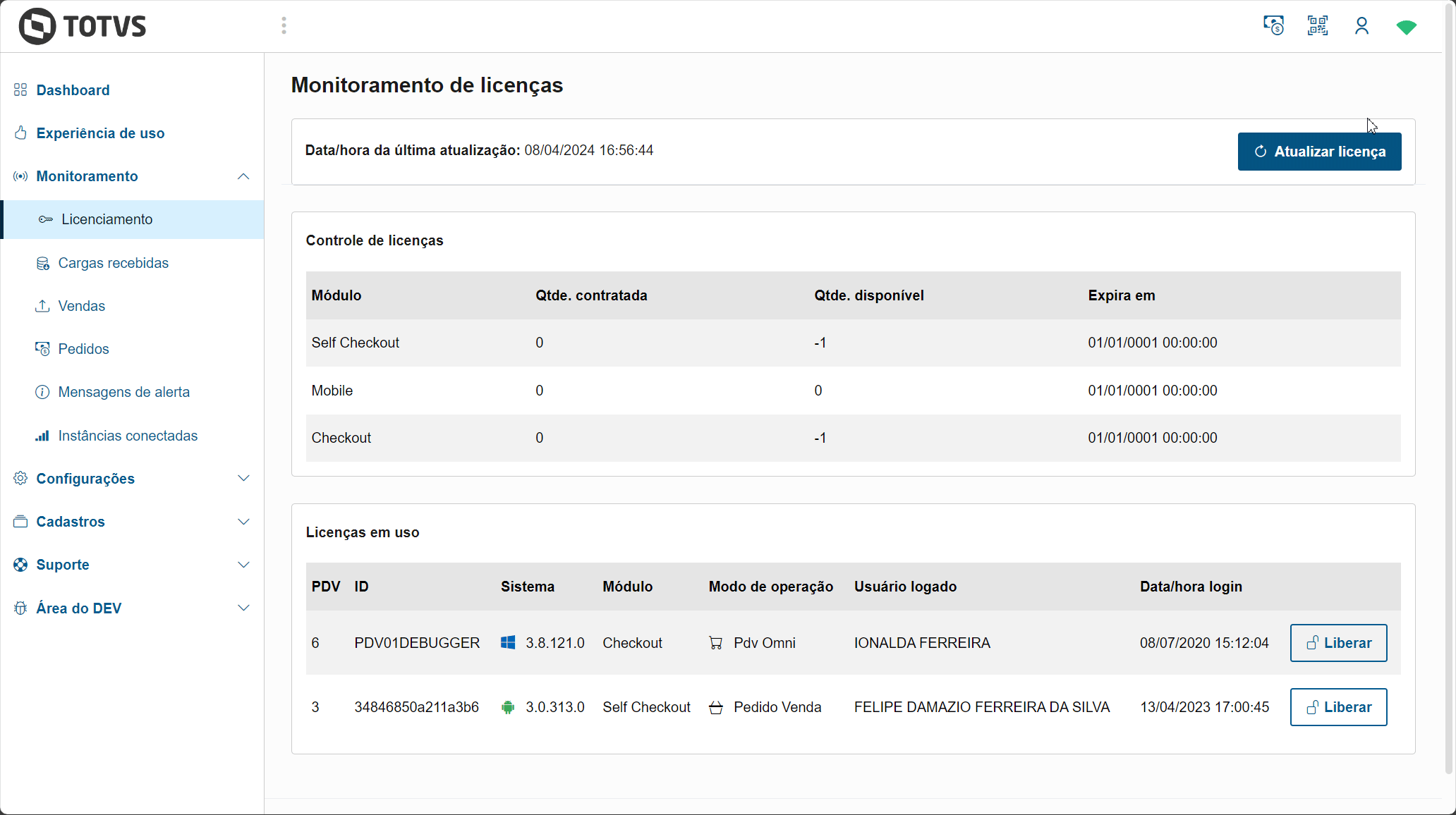Open Cargas recebidas menu item
1456x815 pixels.
click(113, 263)
